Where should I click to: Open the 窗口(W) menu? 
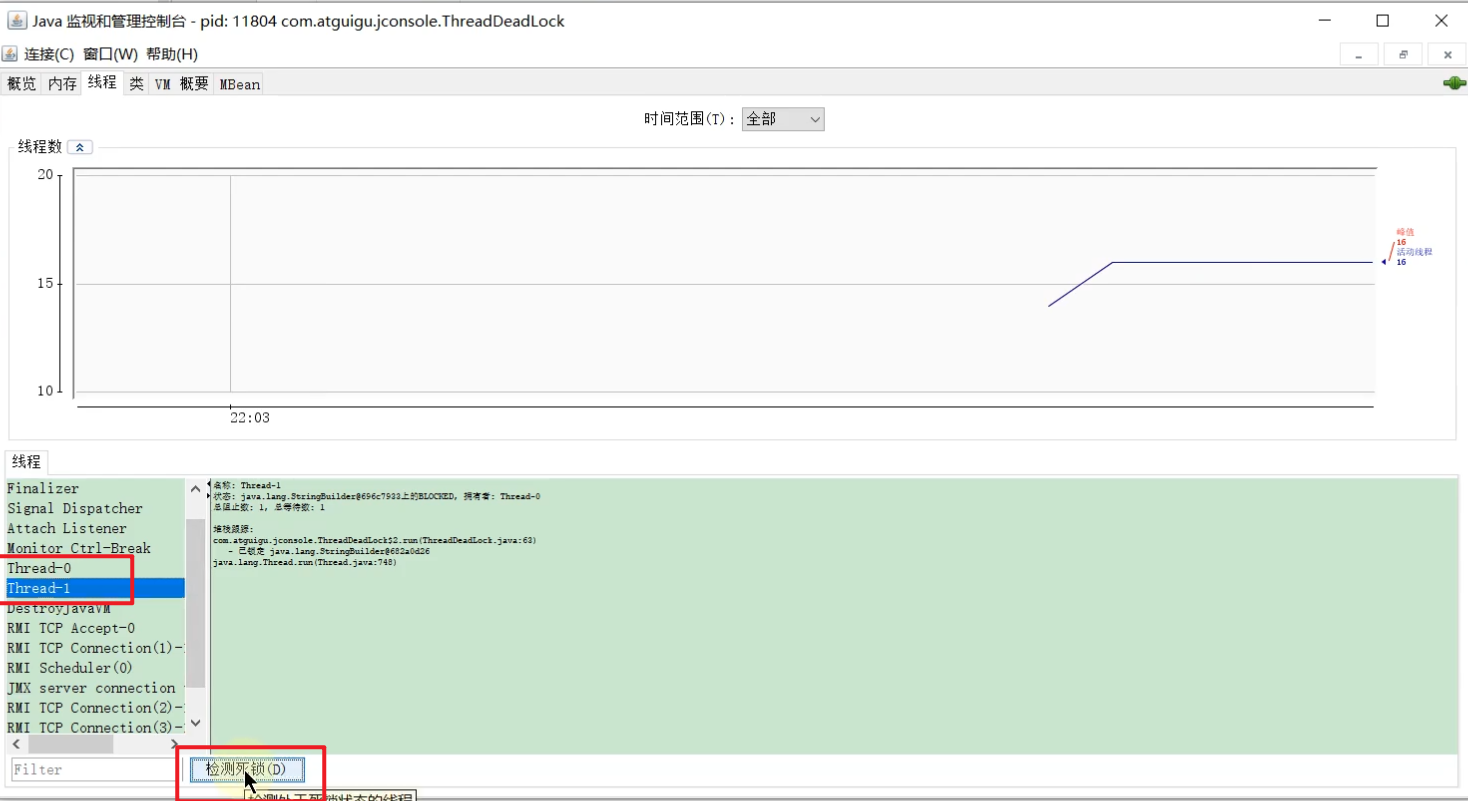111,54
